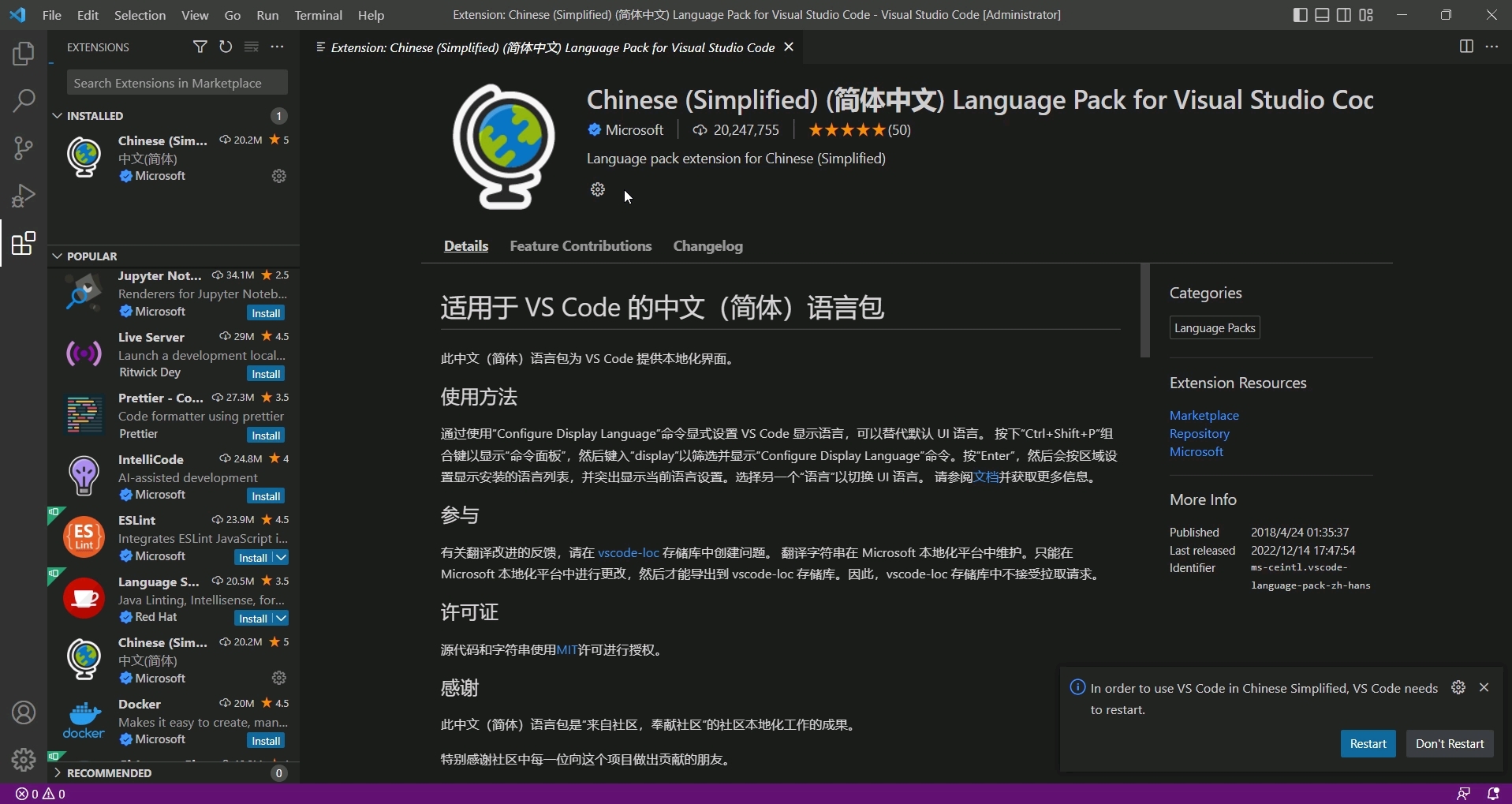Click the Restart button
The height and width of the screenshot is (804, 1512).
[1368, 743]
